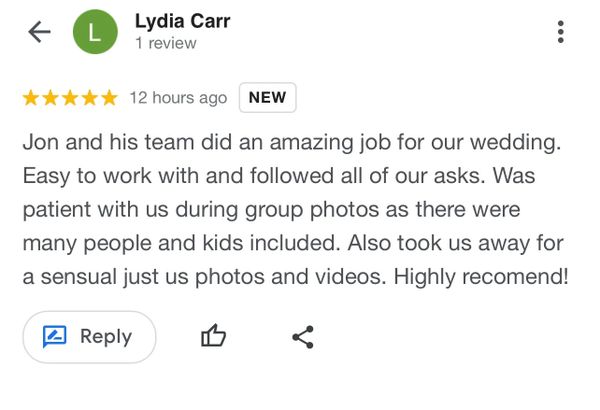600x410 pixels.
Task: Open the three-dot more options menu
Action: [560, 32]
